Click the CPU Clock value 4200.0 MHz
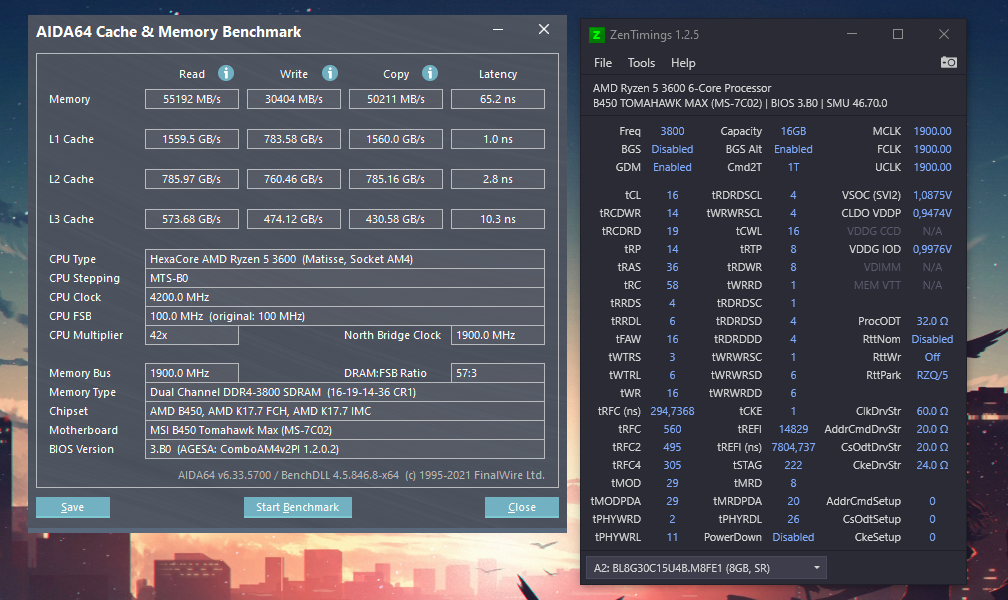The image size is (1008, 600). pyautogui.click(x=345, y=297)
